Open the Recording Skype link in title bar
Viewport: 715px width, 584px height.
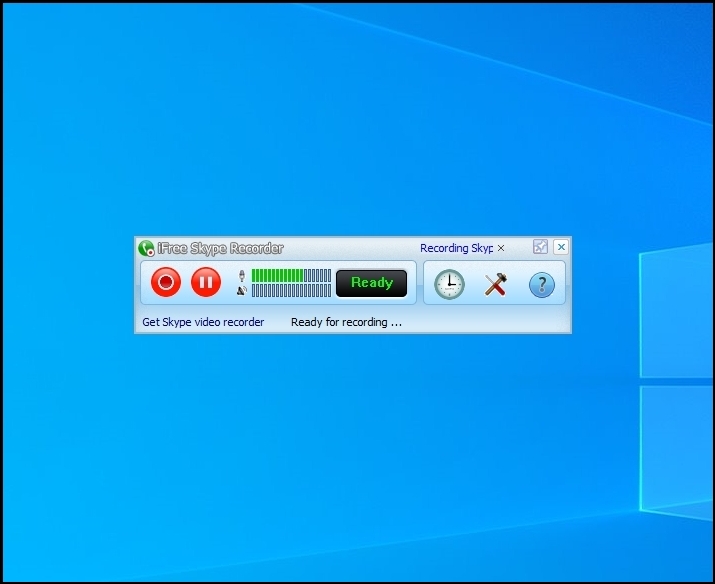(456, 248)
